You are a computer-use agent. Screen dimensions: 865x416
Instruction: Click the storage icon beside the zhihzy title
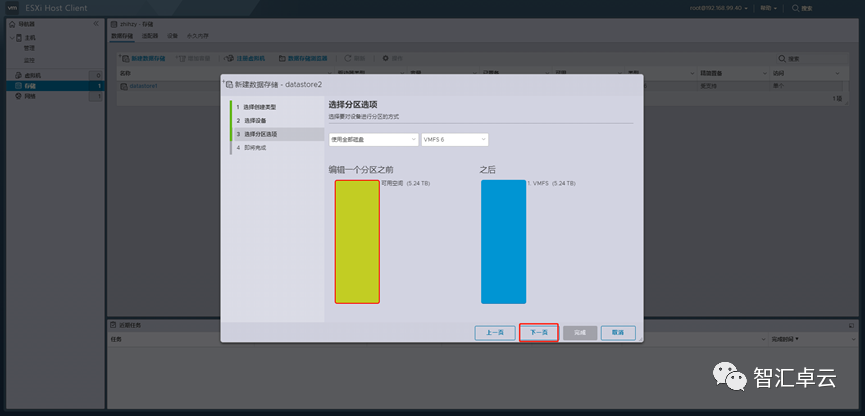click(114, 24)
